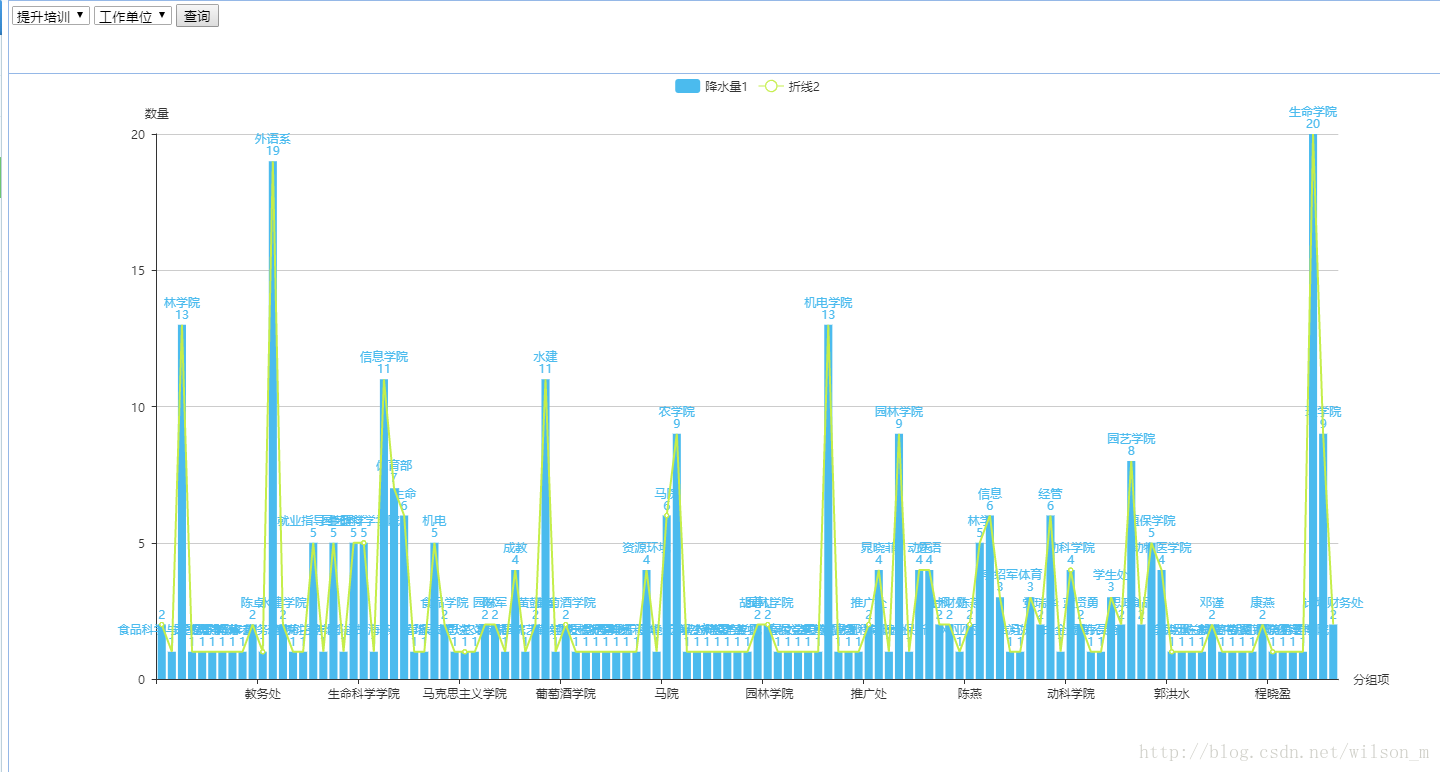This screenshot has width=1440, height=772.
Task: Click the 农学院 data label above 9
Action: pyautogui.click(x=677, y=411)
